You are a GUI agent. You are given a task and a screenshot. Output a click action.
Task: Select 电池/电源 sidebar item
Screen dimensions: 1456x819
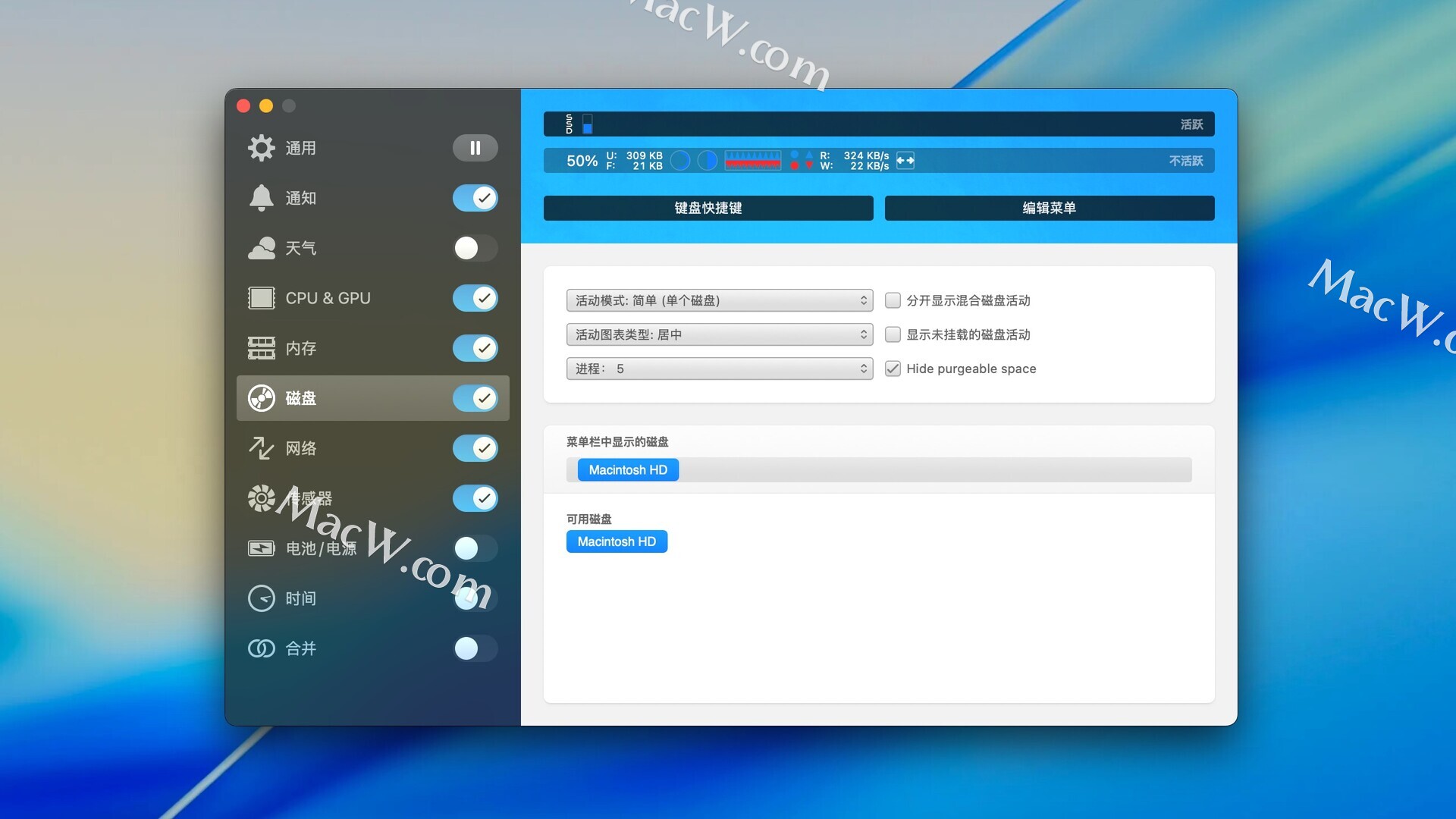(320, 548)
